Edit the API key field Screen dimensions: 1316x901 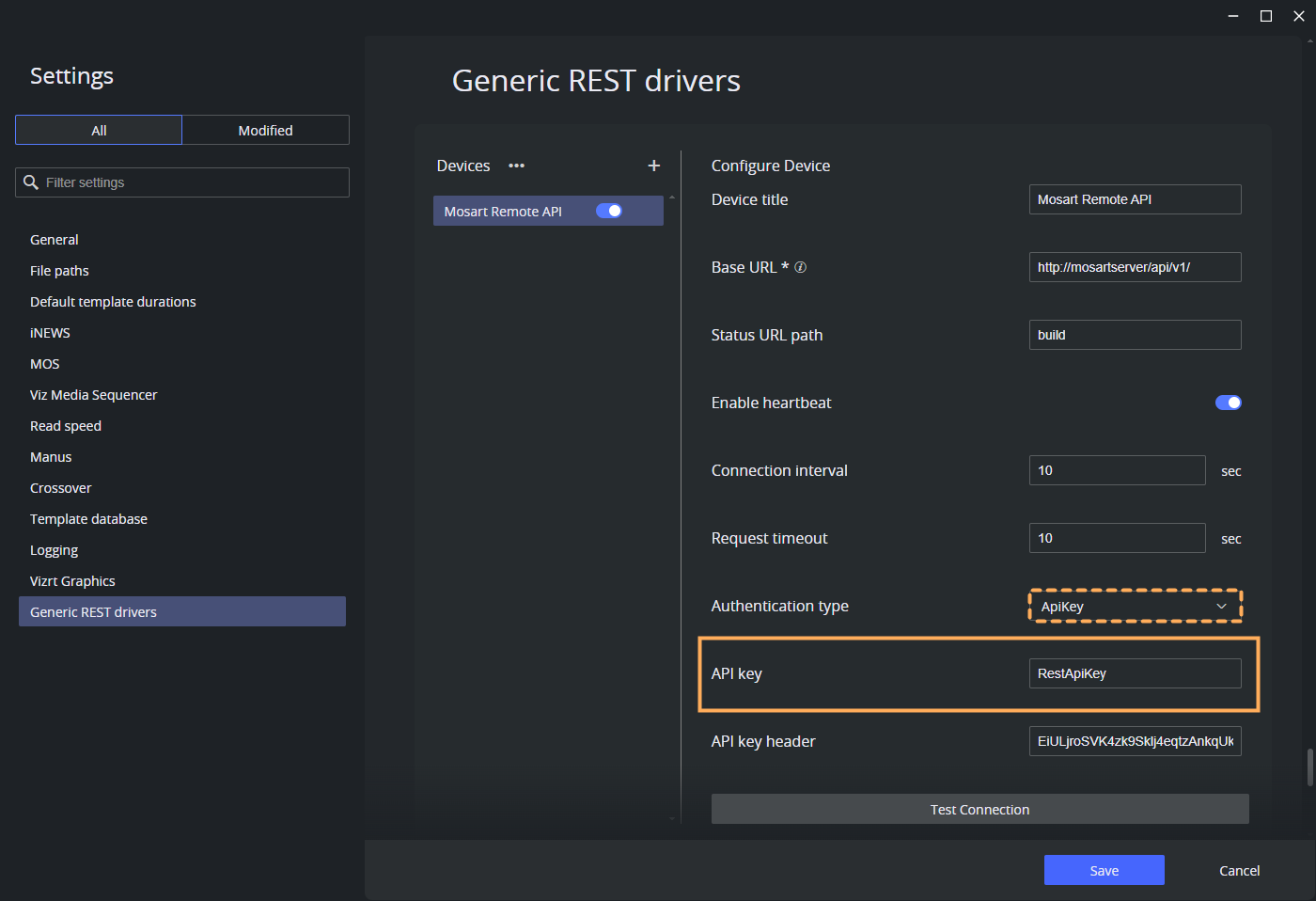coord(1135,673)
